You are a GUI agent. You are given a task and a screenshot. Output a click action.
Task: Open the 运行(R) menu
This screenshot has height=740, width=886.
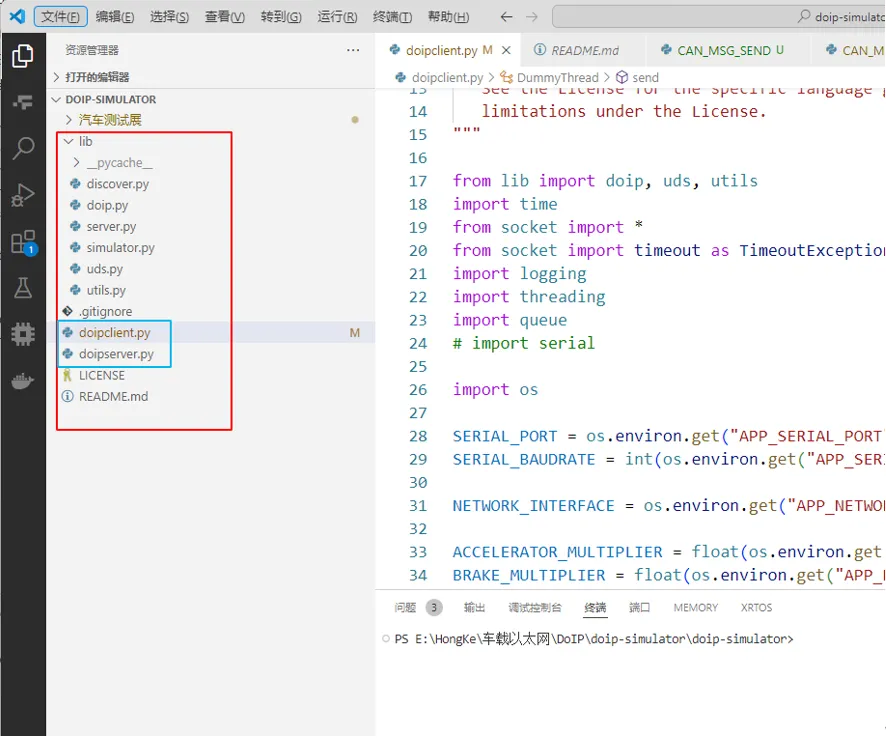337,16
